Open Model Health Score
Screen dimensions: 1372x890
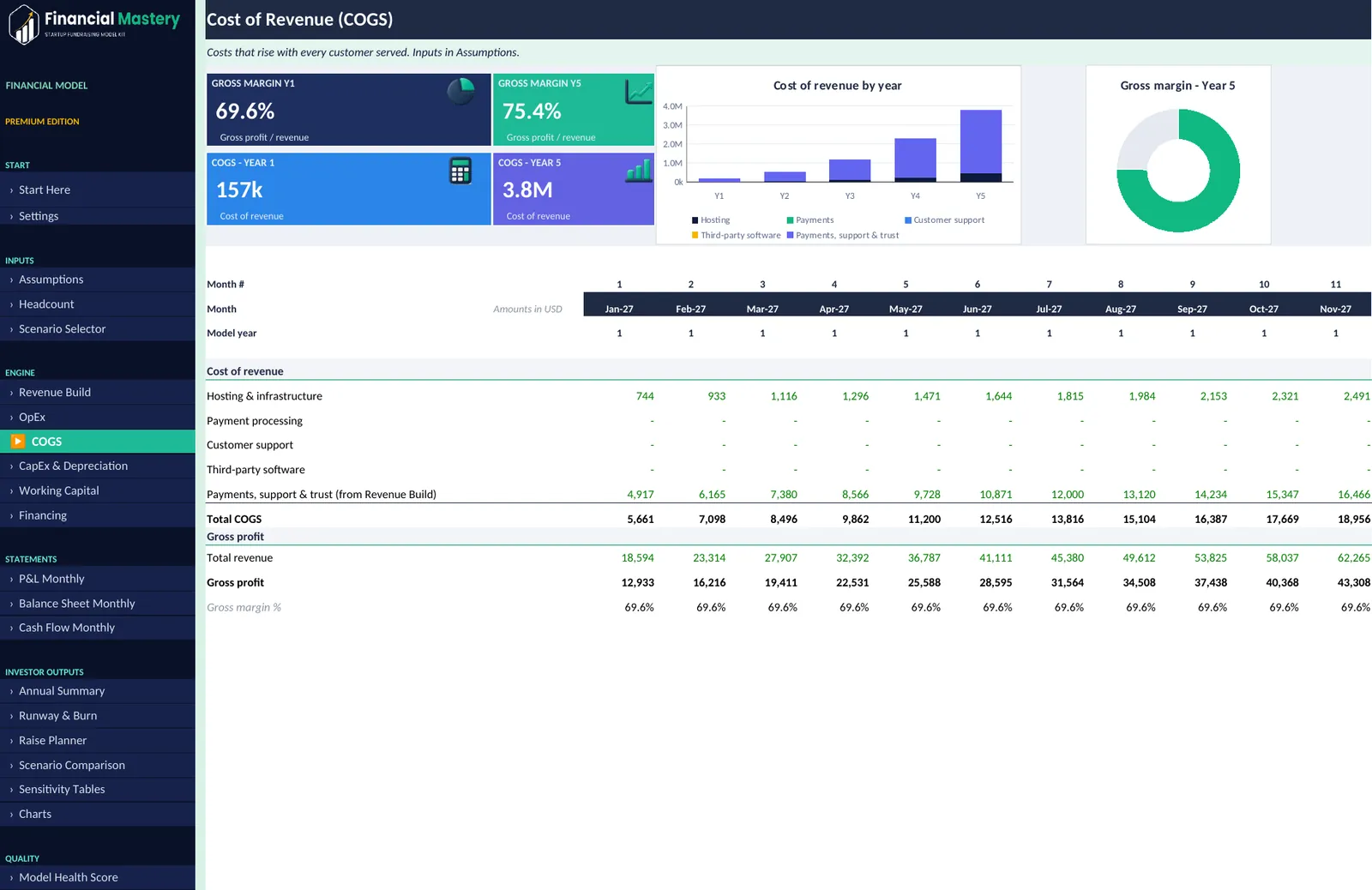(98, 878)
